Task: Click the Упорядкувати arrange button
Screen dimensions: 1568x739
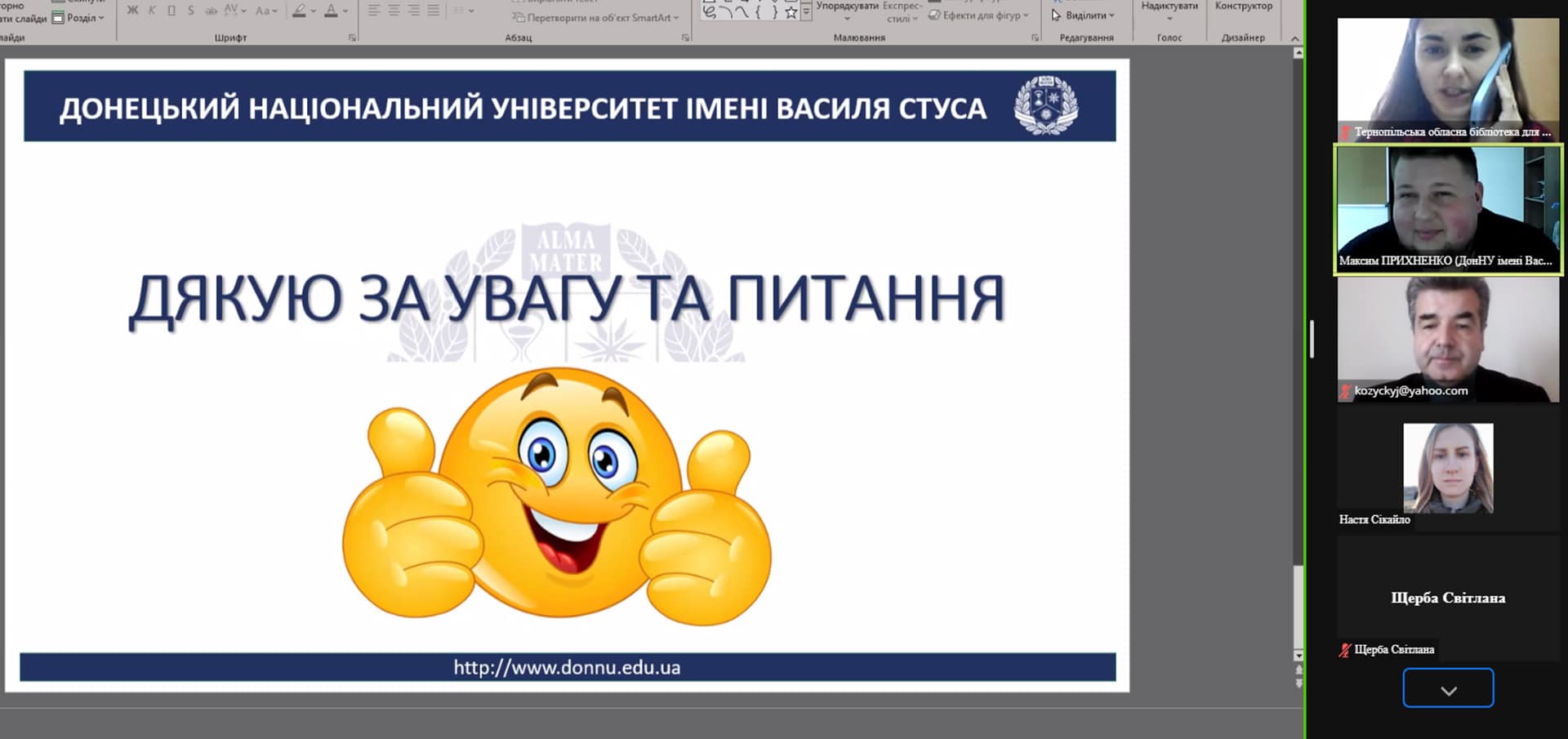Action: pos(847,8)
